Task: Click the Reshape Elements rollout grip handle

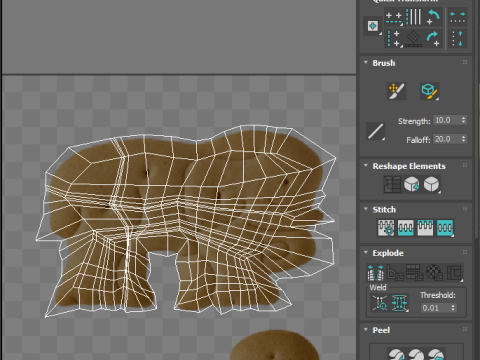Action: click(465, 165)
